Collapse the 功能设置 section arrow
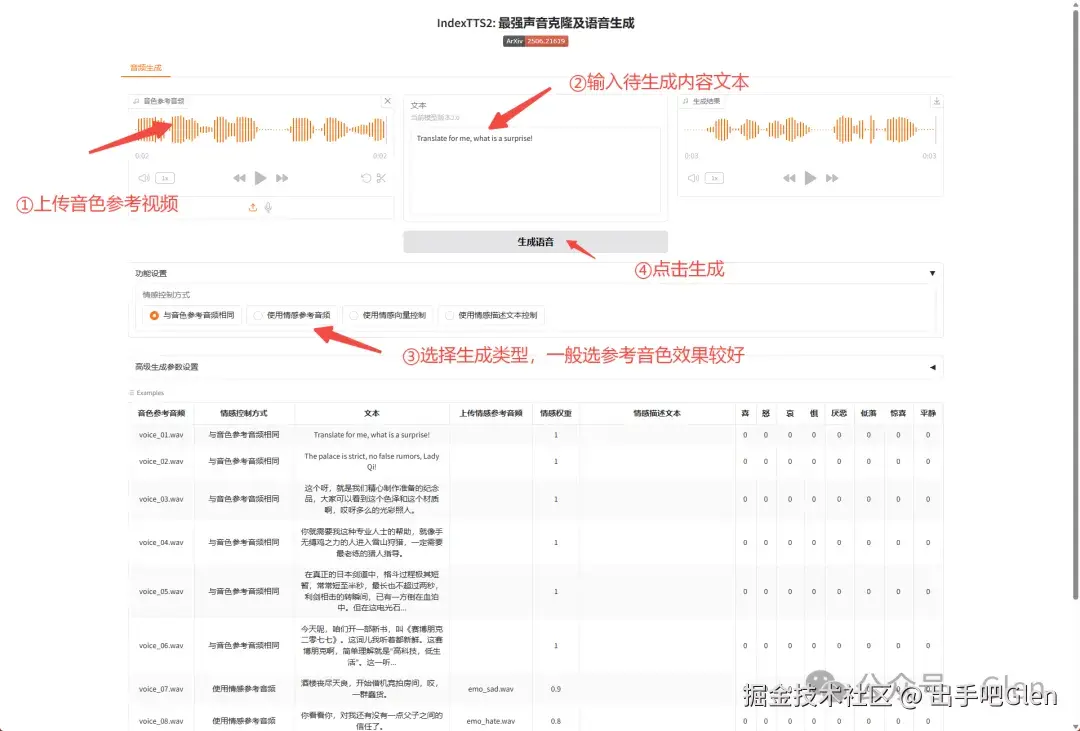This screenshot has width=1080, height=731. click(x=932, y=274)
